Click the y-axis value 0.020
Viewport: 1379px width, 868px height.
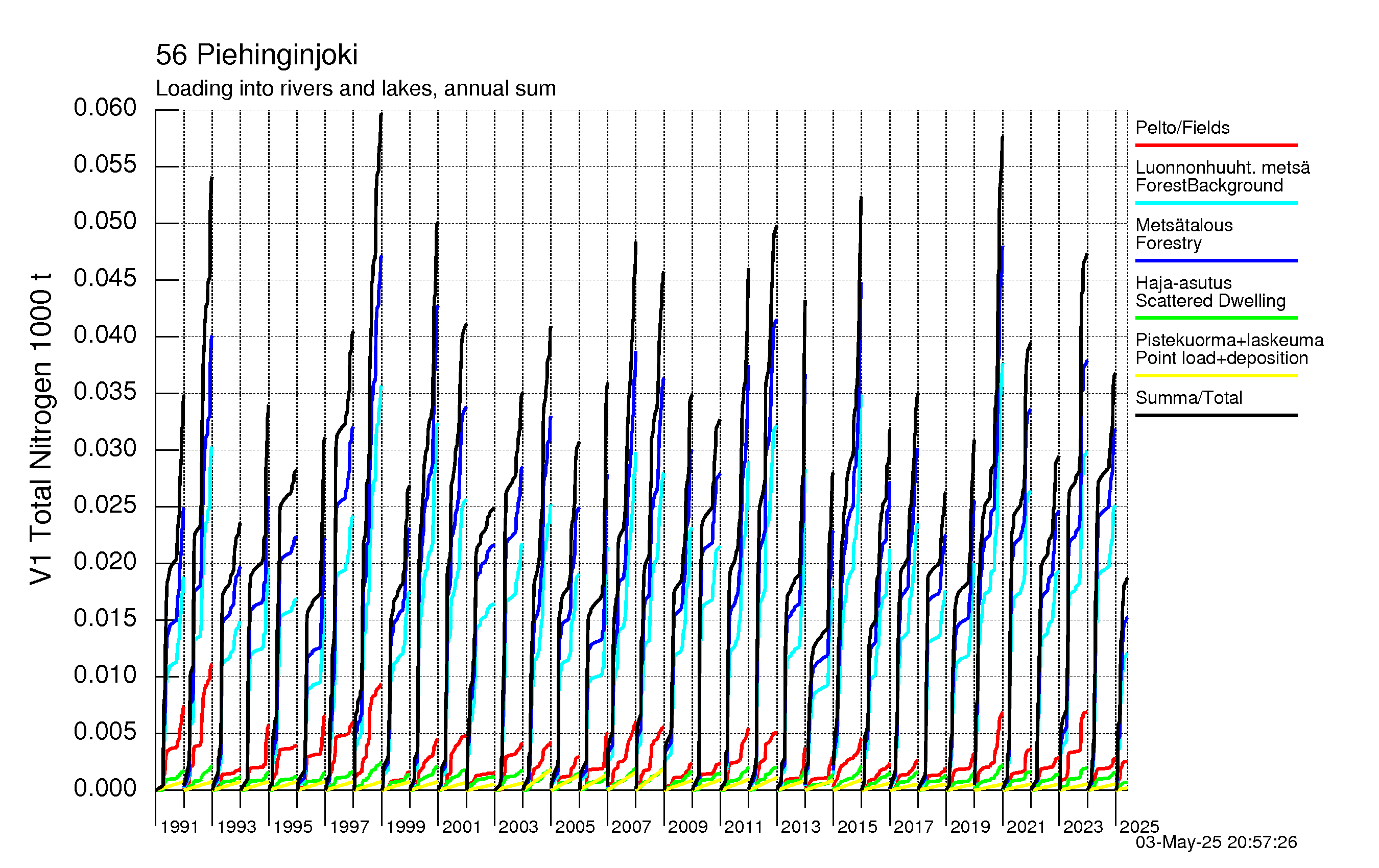(x=105, y=562)
